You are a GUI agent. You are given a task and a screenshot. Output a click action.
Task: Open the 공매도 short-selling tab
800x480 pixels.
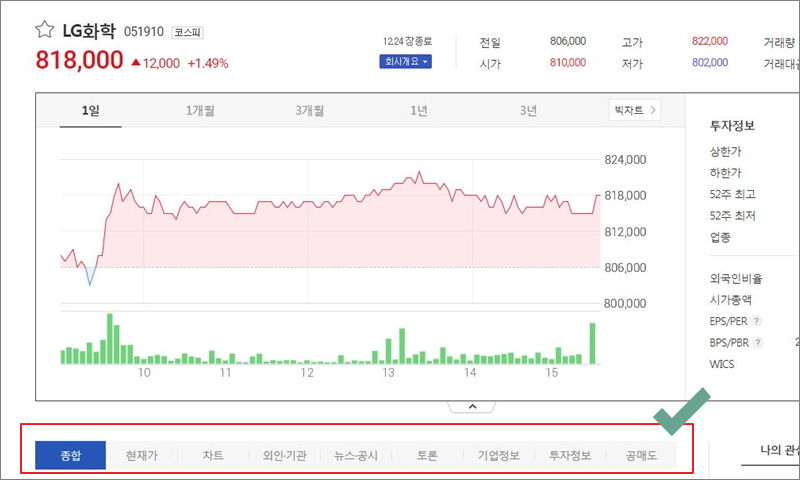641,455
